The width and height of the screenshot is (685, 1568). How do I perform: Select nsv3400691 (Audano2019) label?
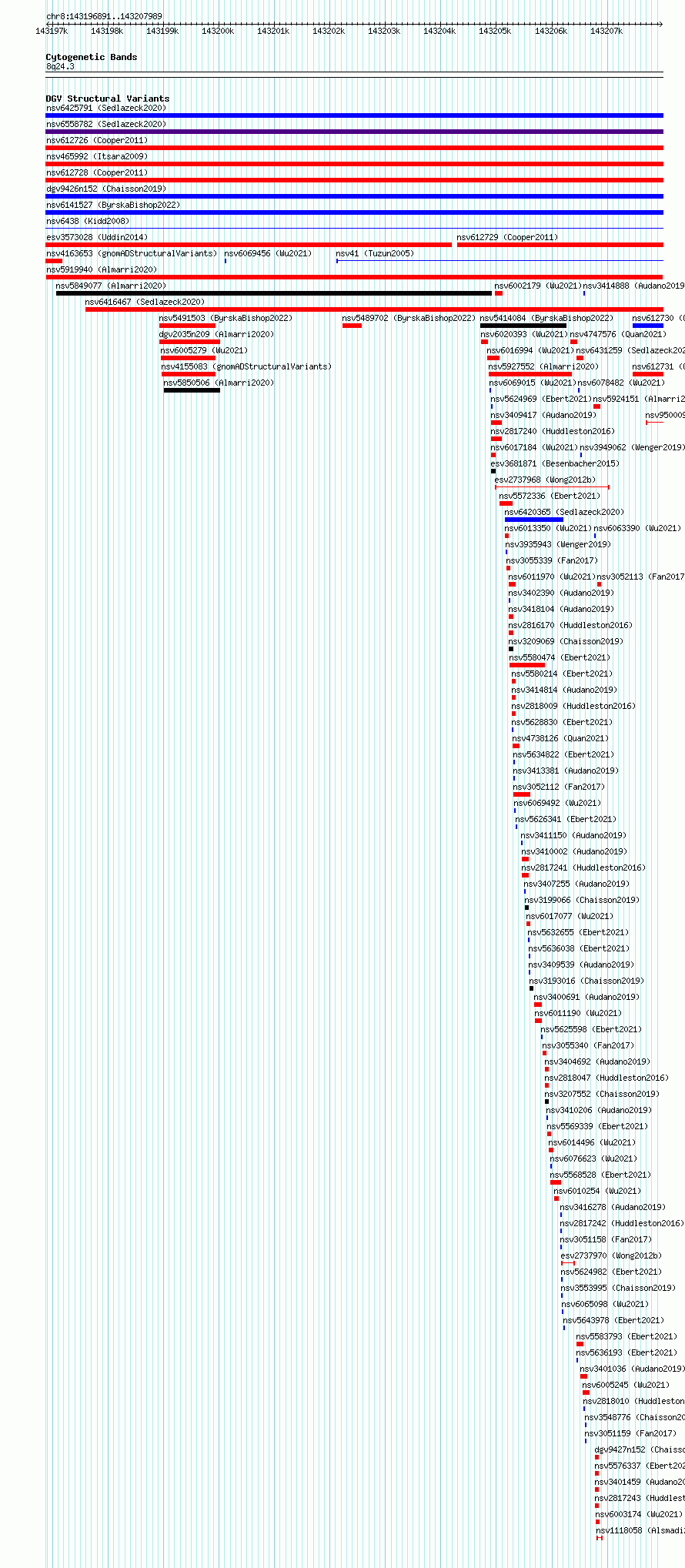pyautogui.click(x=586, y=997)
